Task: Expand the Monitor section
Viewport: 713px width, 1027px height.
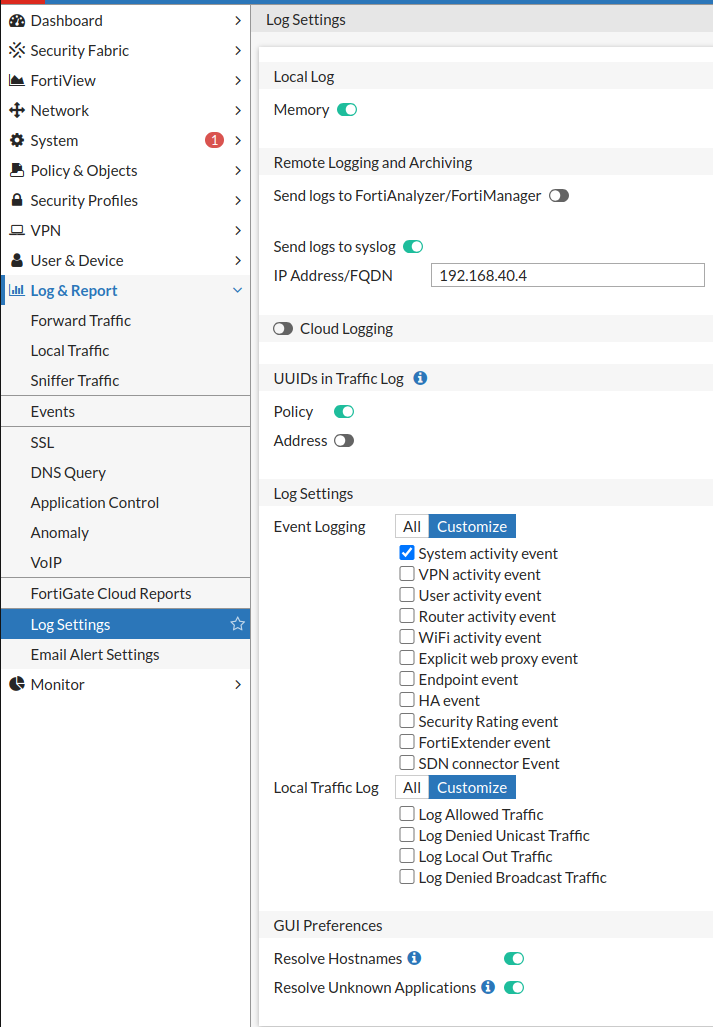Action: tap(238, 684)
